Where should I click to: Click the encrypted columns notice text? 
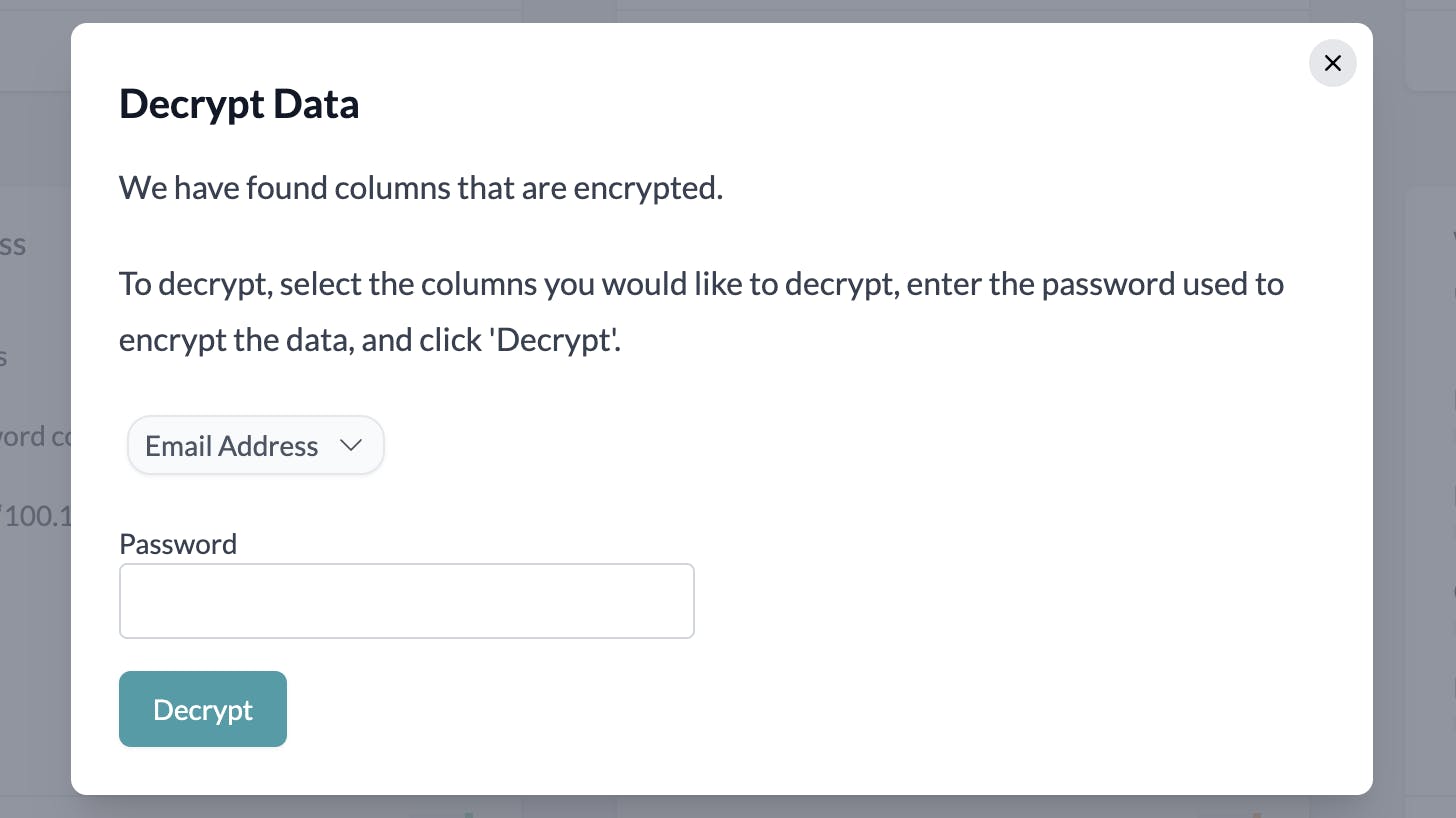420,187
